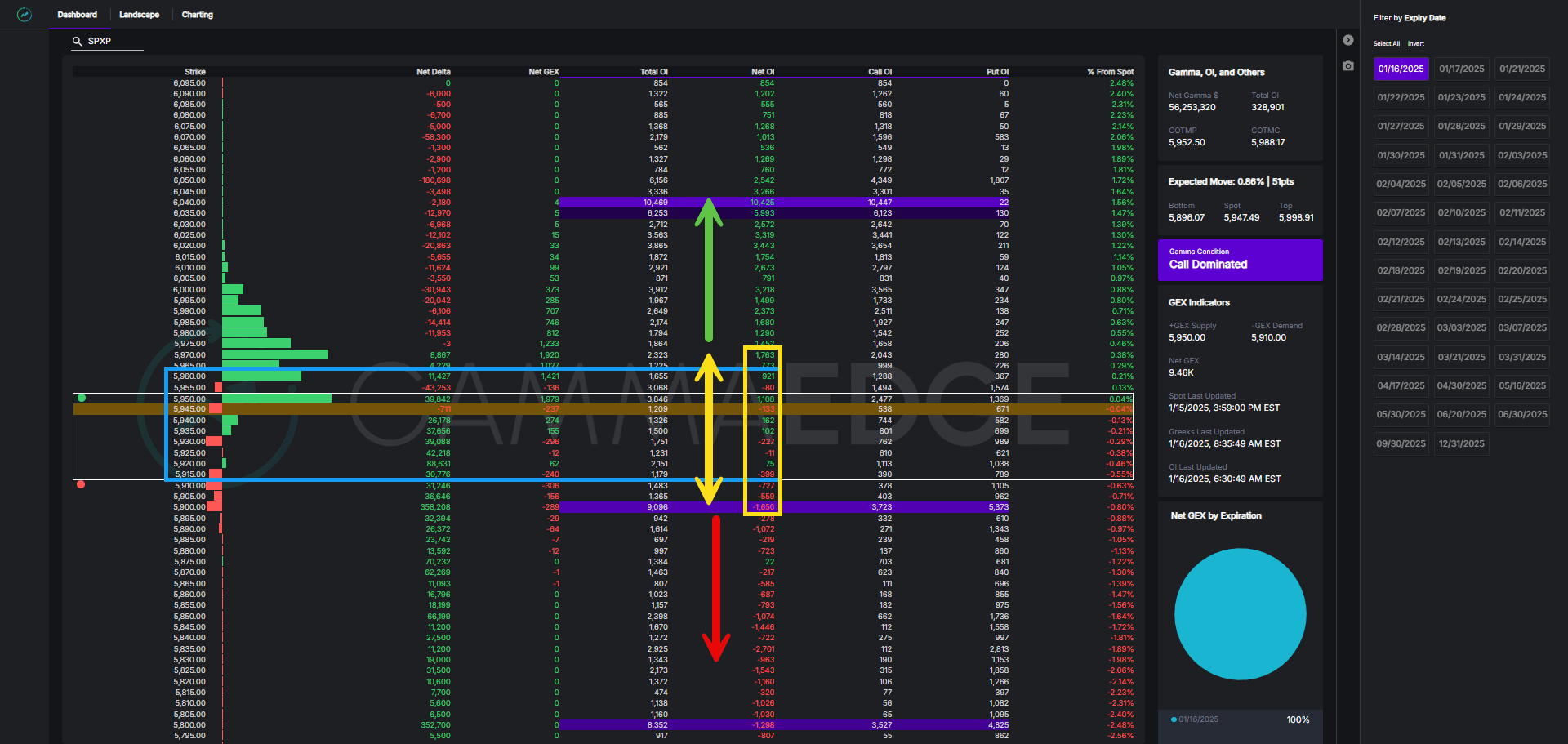This screenshot has height=744, width=1568.
Task: Click the expected move Top value 5,998.91
Action: pyautogui.click(x=1296, y=218)
